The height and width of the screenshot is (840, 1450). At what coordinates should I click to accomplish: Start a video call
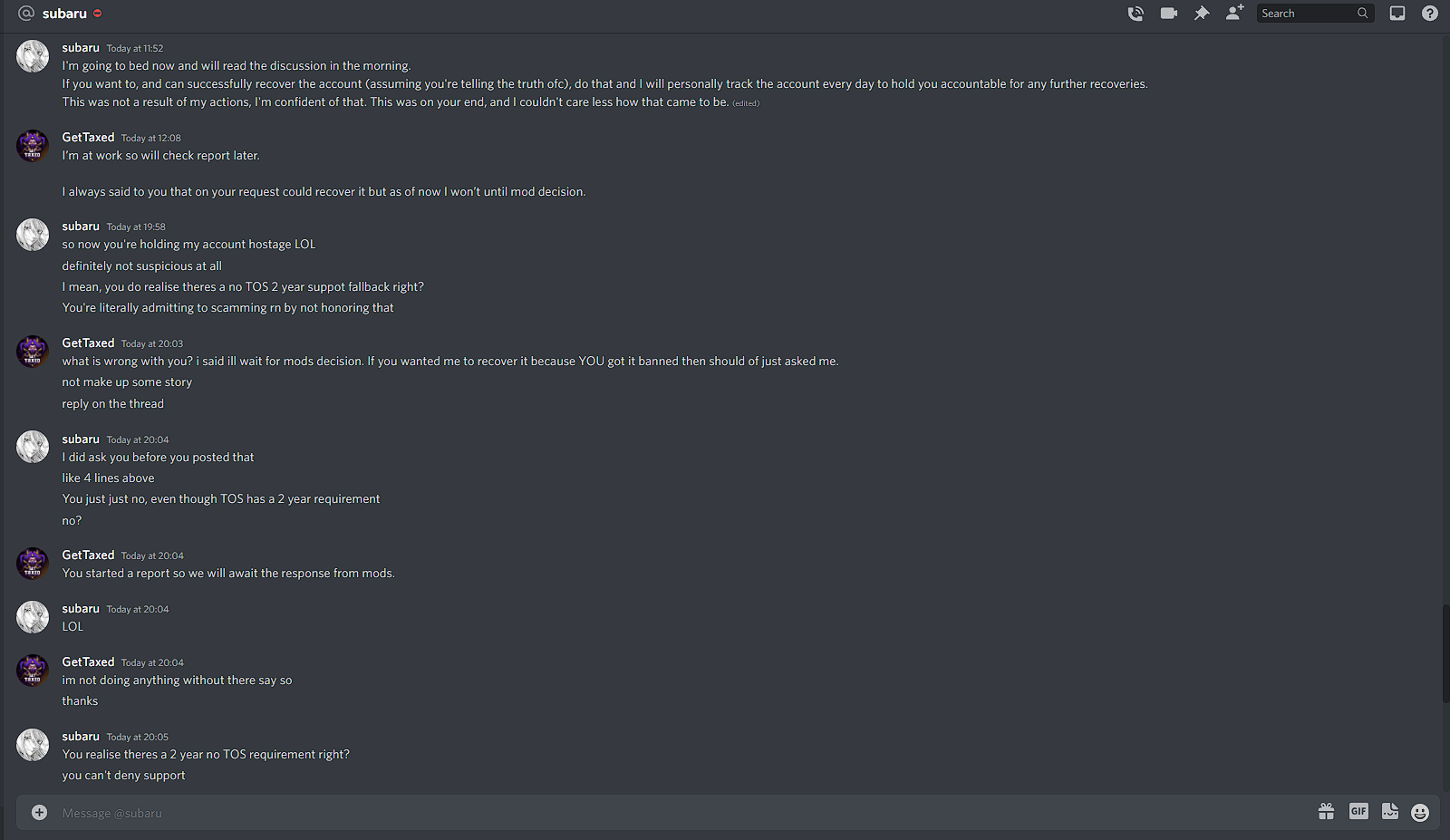(x=1169, y=14)
